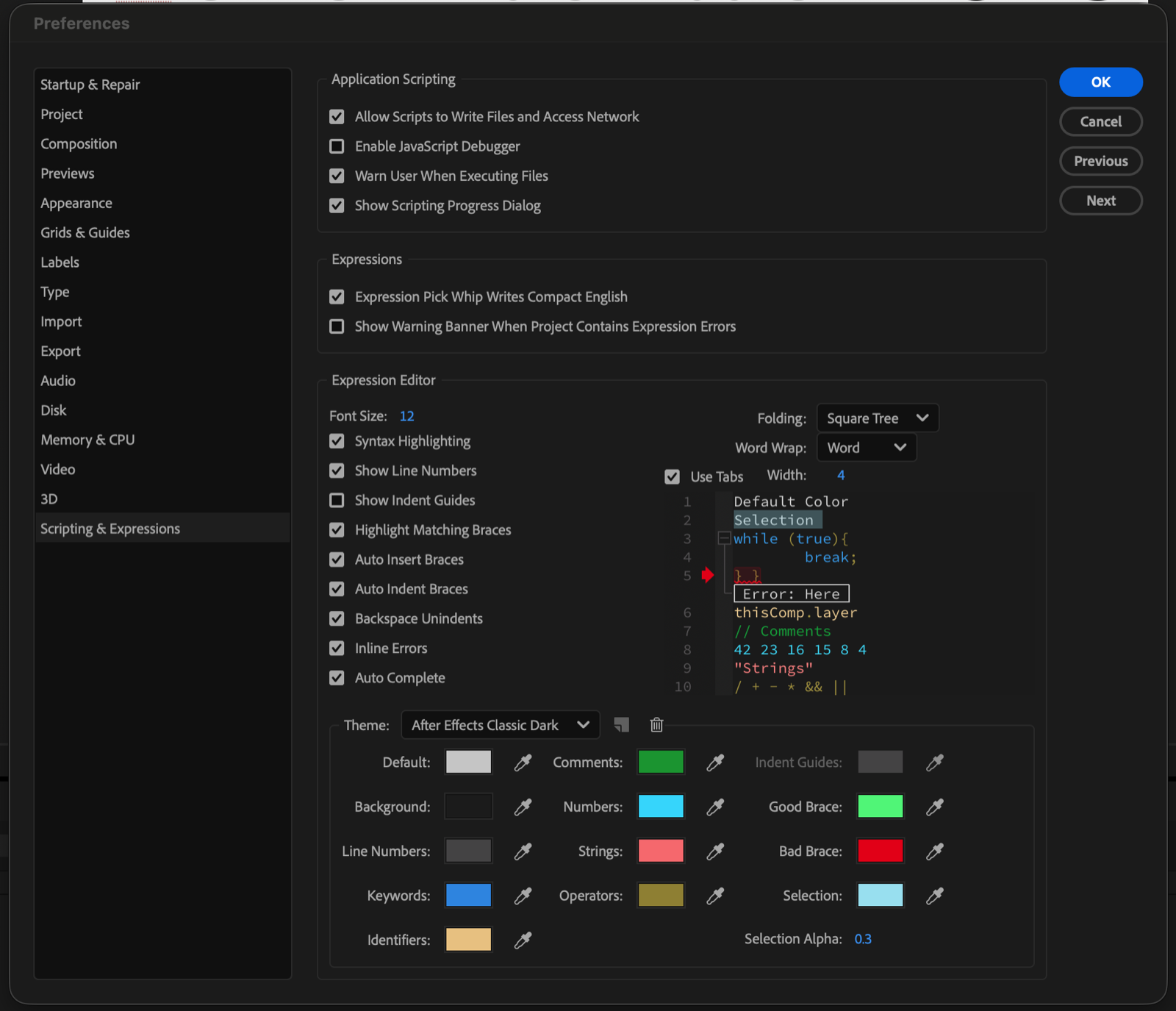The image size is (1176, 1011).
Task: Uncheck Highlight Matching Braces
Action: click(337, 530)
